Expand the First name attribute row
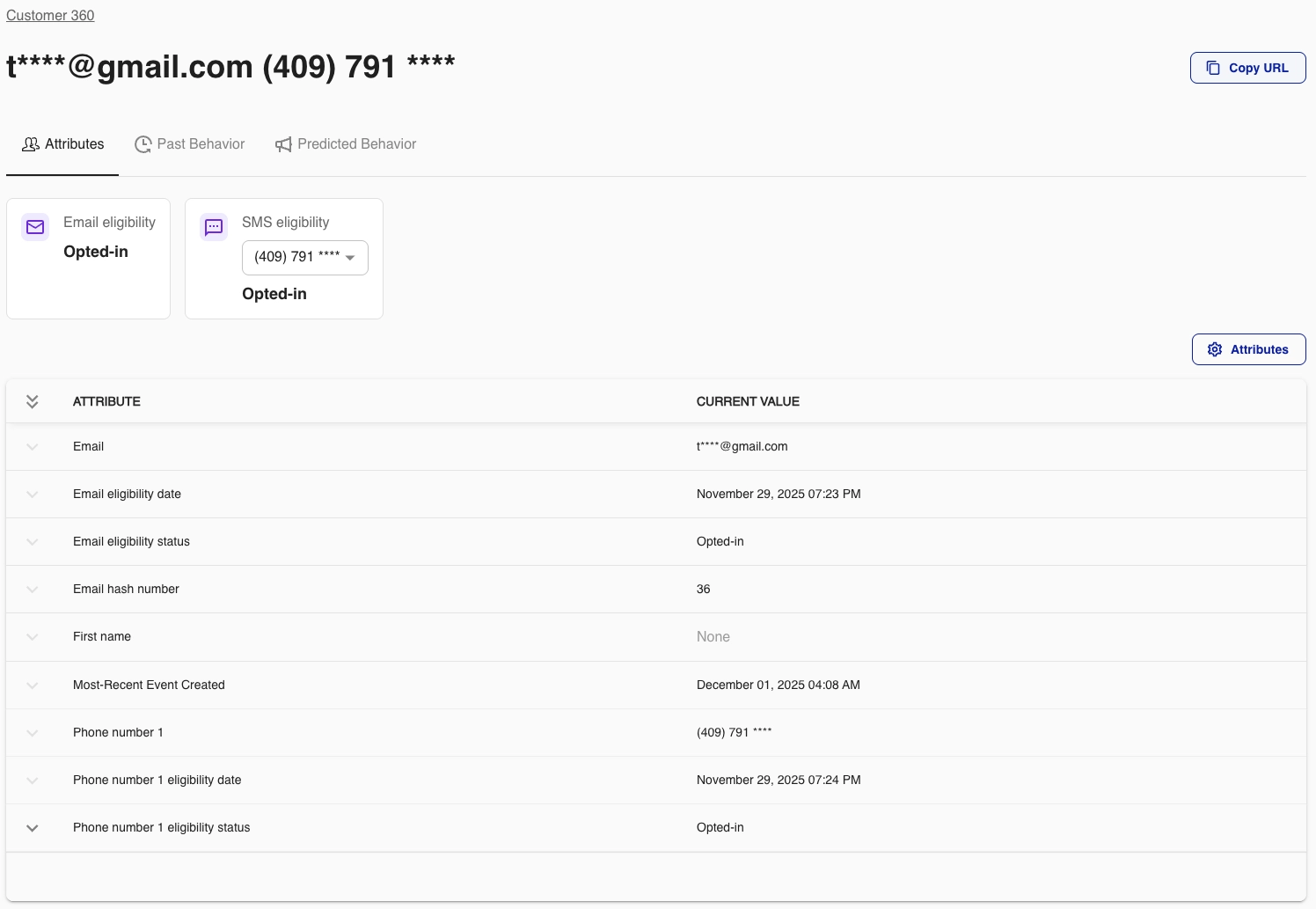 (x=32, y=637)
